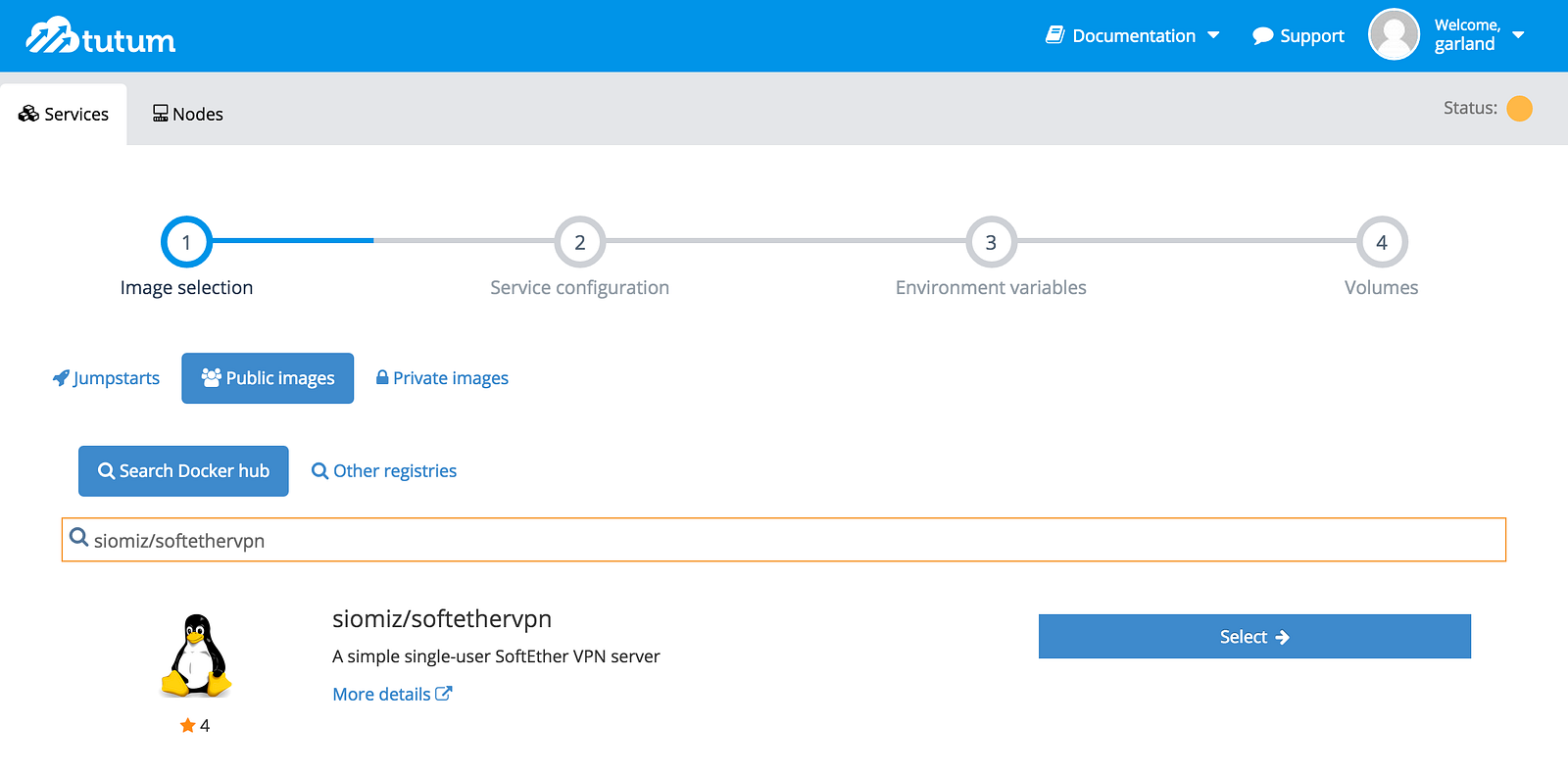Open More details link
Screen dimensions: 1568x775
(392, 695)
